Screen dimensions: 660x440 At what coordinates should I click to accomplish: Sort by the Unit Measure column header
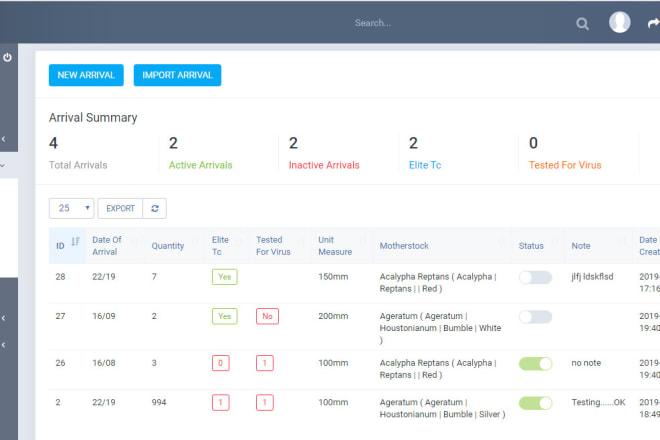[342, 245]
